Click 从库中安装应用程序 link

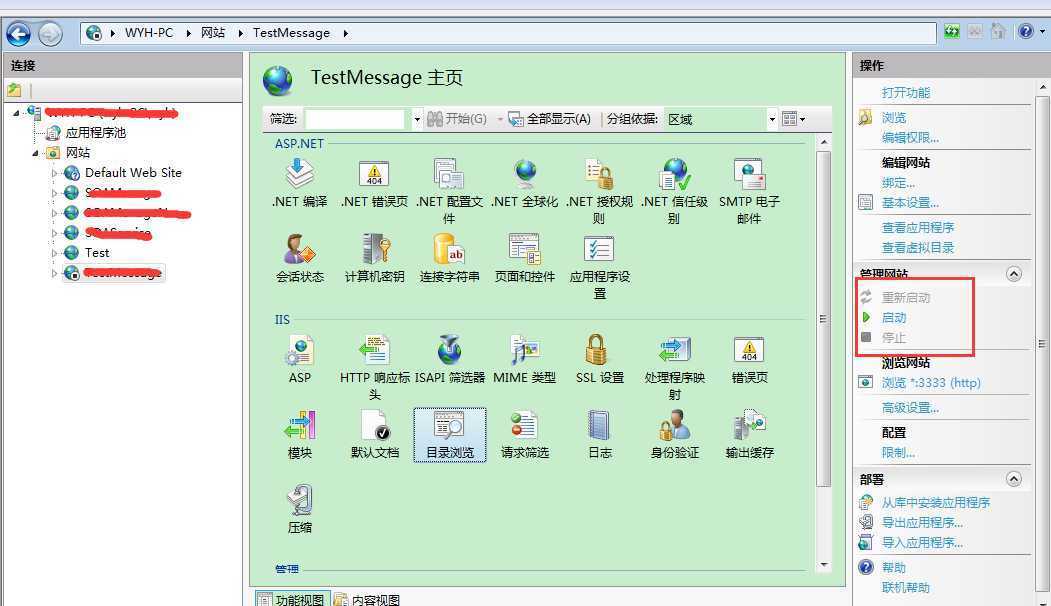(936, 502)
